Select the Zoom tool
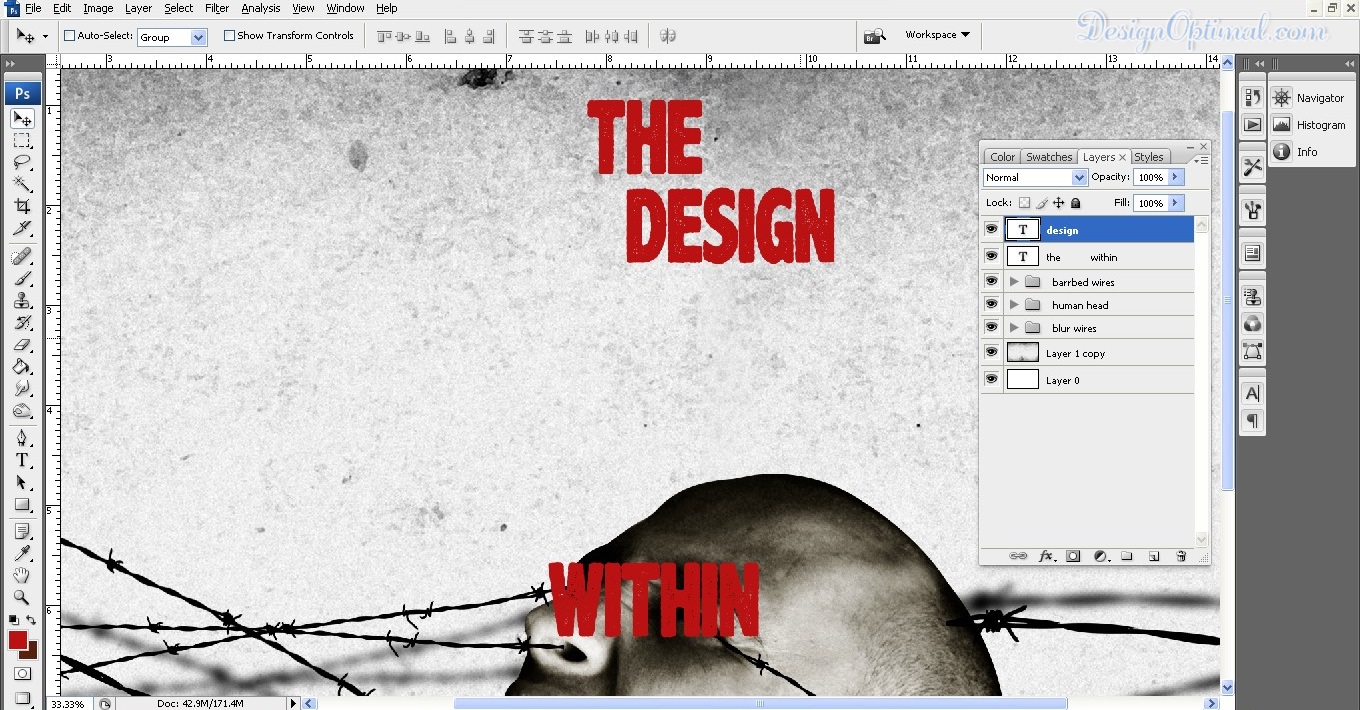The height and width of the screenshot is (710, 1360). coord(22,597)
